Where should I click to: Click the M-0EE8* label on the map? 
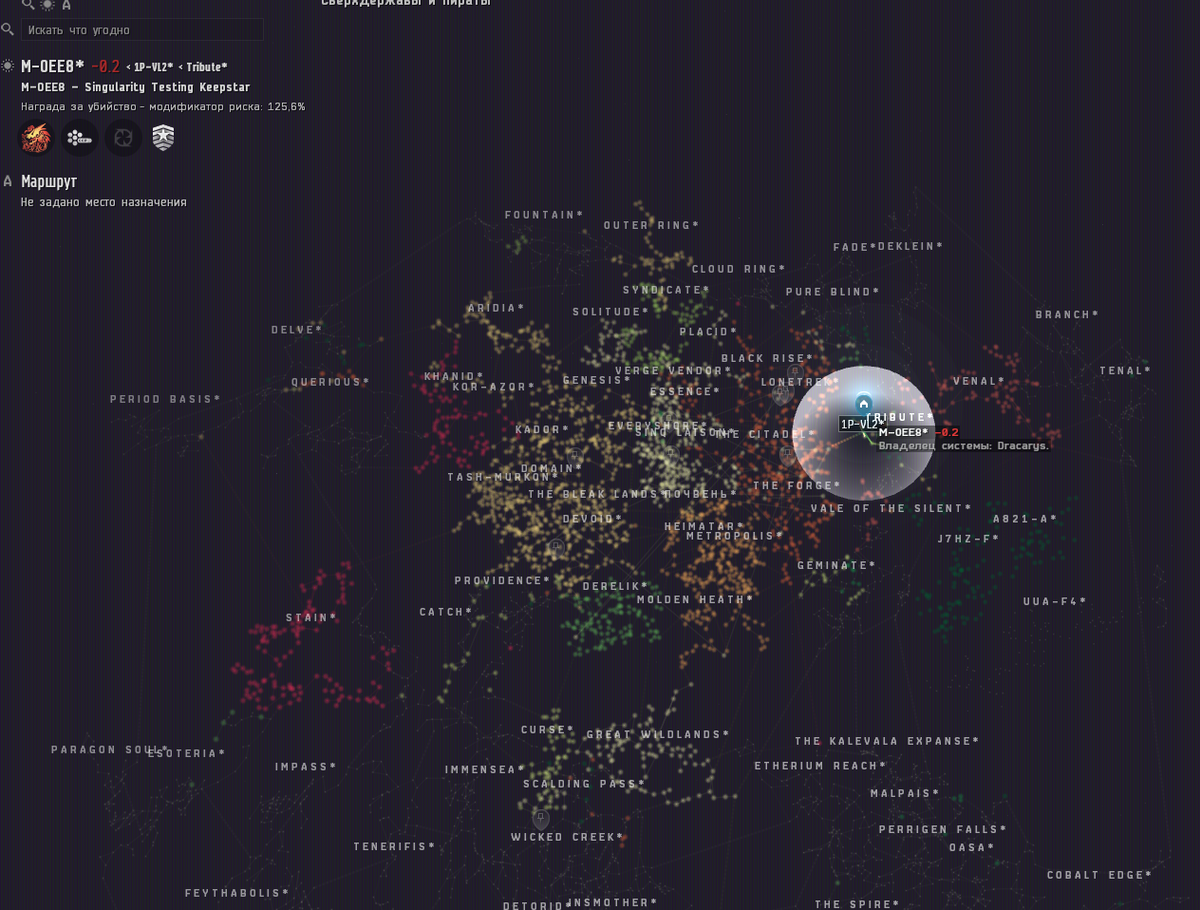click(903, 432)
